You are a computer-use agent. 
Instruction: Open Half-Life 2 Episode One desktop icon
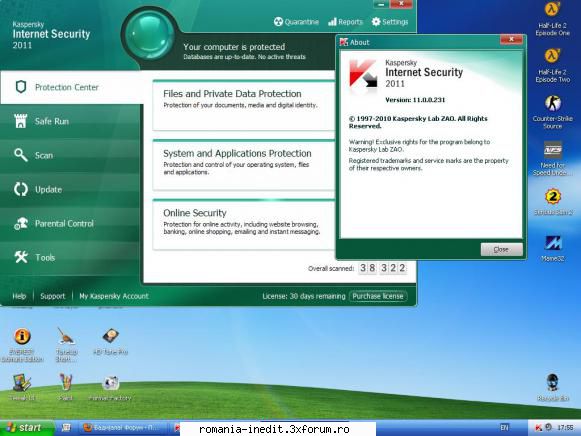[552, 19]
